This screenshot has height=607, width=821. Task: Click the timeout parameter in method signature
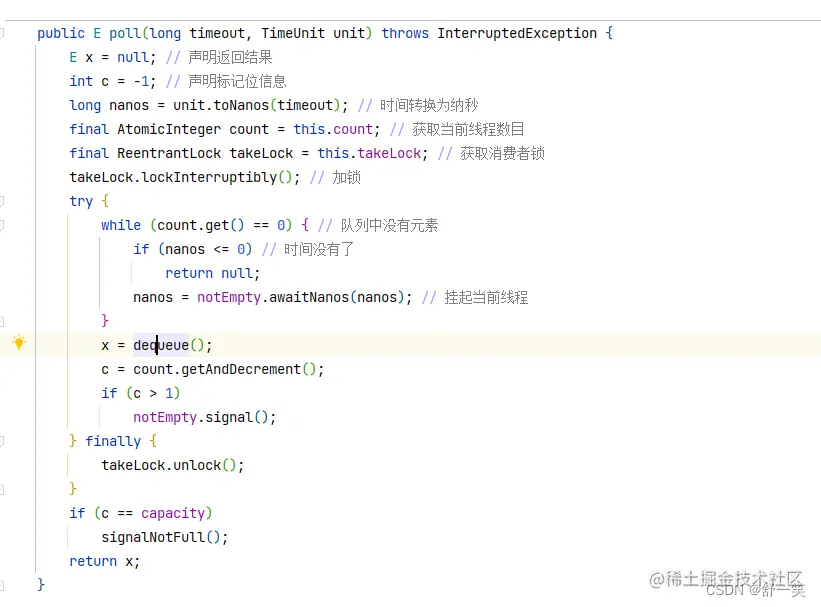coord(217,34)
